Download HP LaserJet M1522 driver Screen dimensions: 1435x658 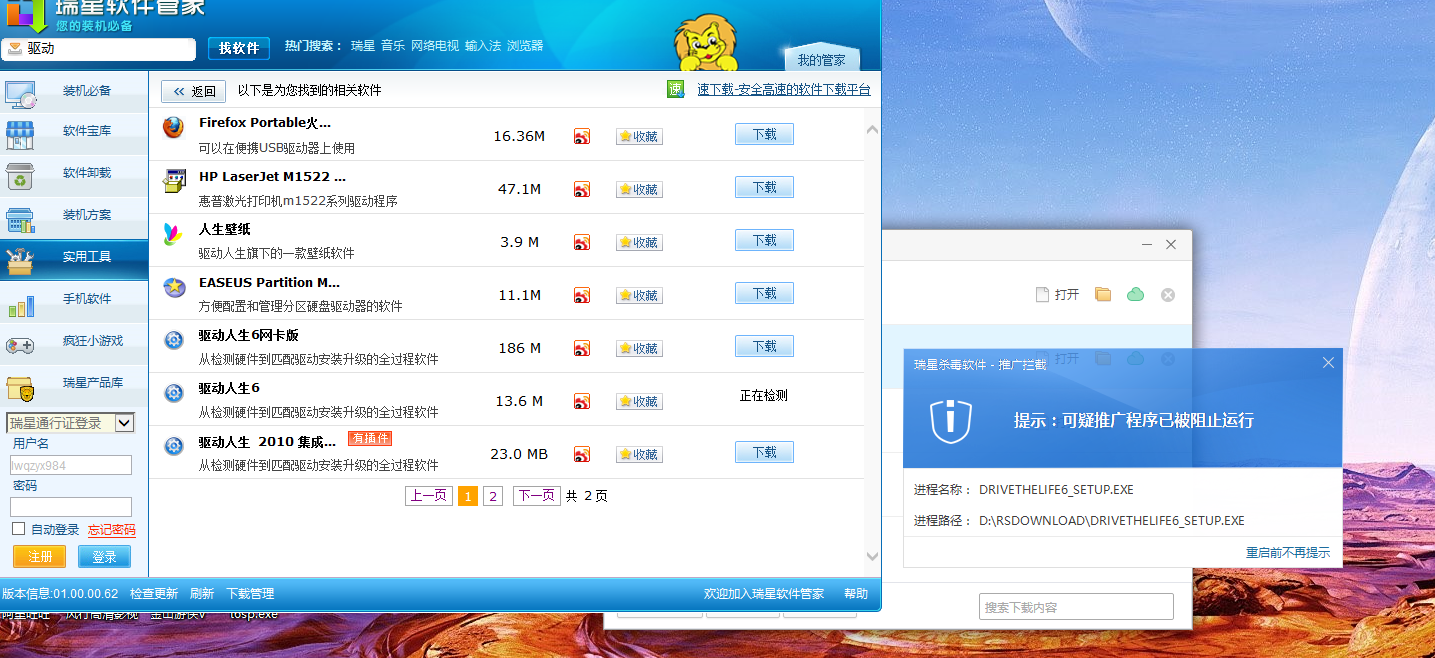point(764,187)
